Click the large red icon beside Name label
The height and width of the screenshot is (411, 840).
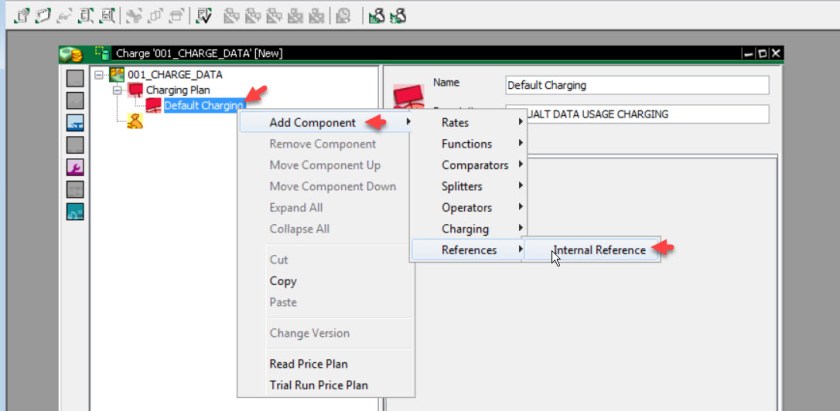point(409,95)
